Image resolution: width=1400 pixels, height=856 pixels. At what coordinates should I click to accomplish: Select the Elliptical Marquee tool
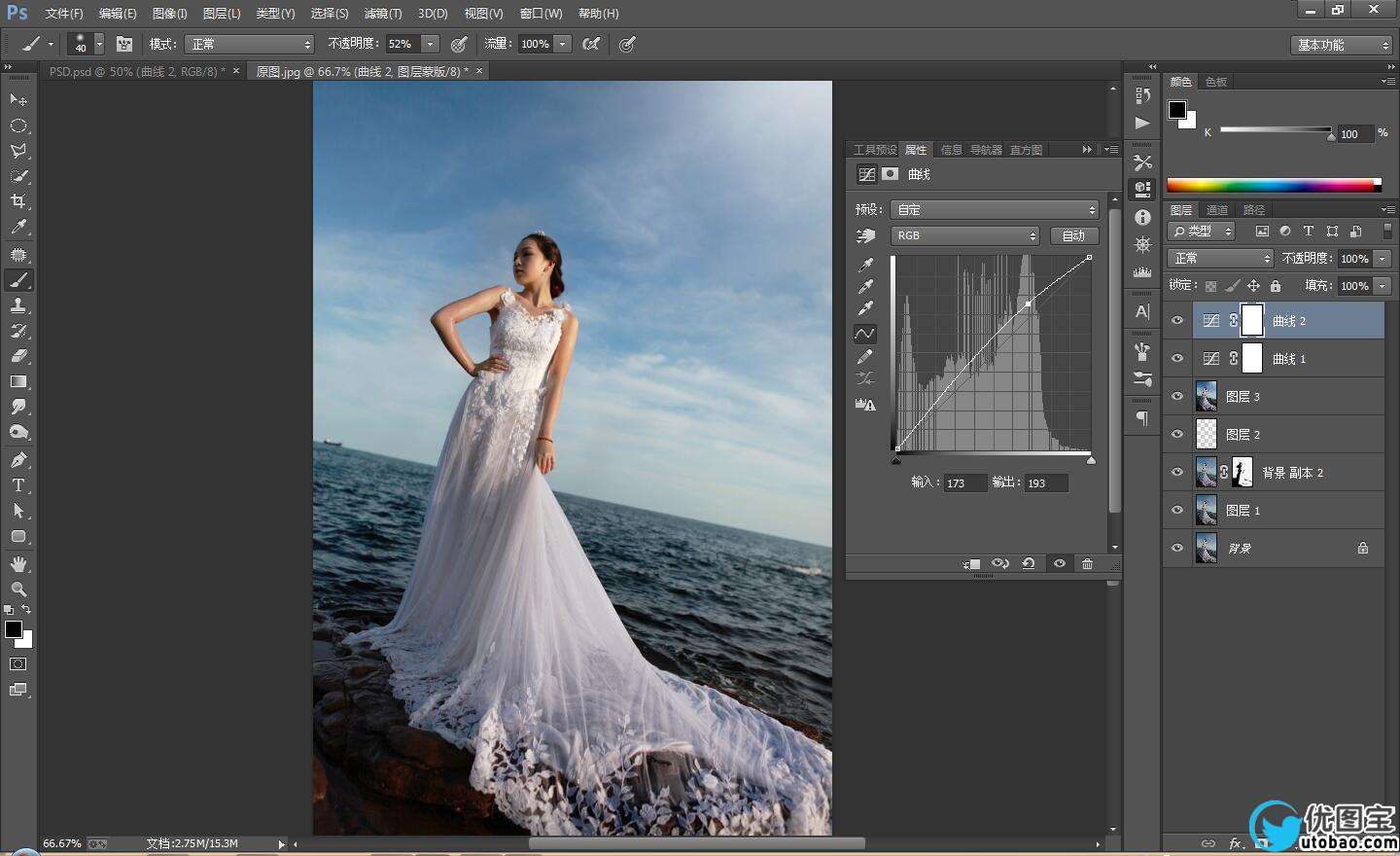[18, 125]
